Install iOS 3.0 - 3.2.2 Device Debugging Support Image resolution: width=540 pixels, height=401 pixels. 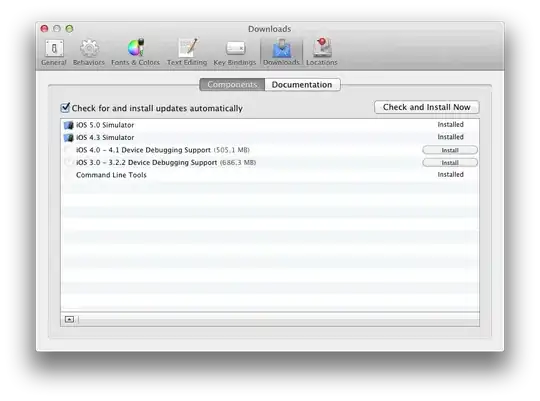click(x=450, y=163)
